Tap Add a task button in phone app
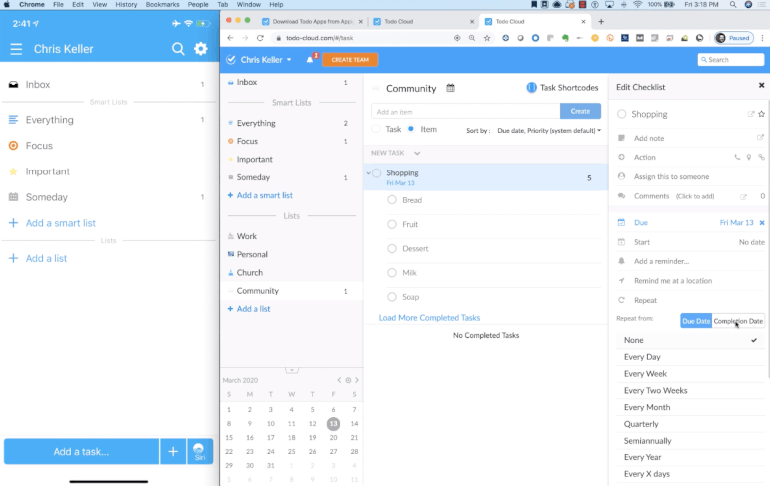This screenshot has height=486, width=770. (82, 451)
